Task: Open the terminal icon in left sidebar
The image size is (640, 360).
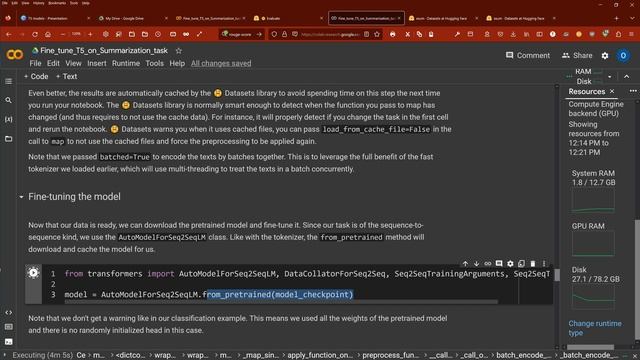Action: (8, 342)
